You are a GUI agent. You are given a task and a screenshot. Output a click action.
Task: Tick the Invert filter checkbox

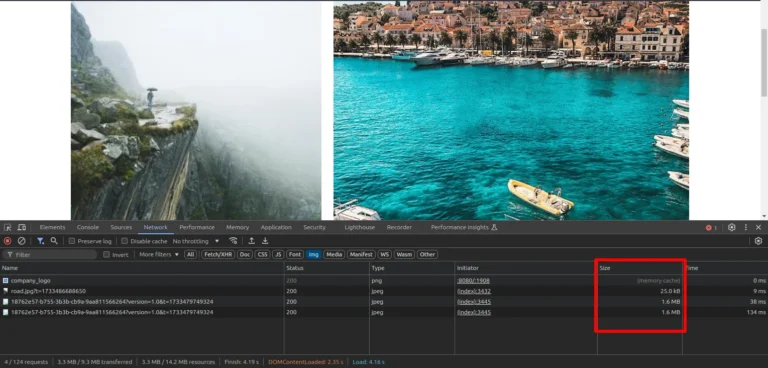[106, 255]
